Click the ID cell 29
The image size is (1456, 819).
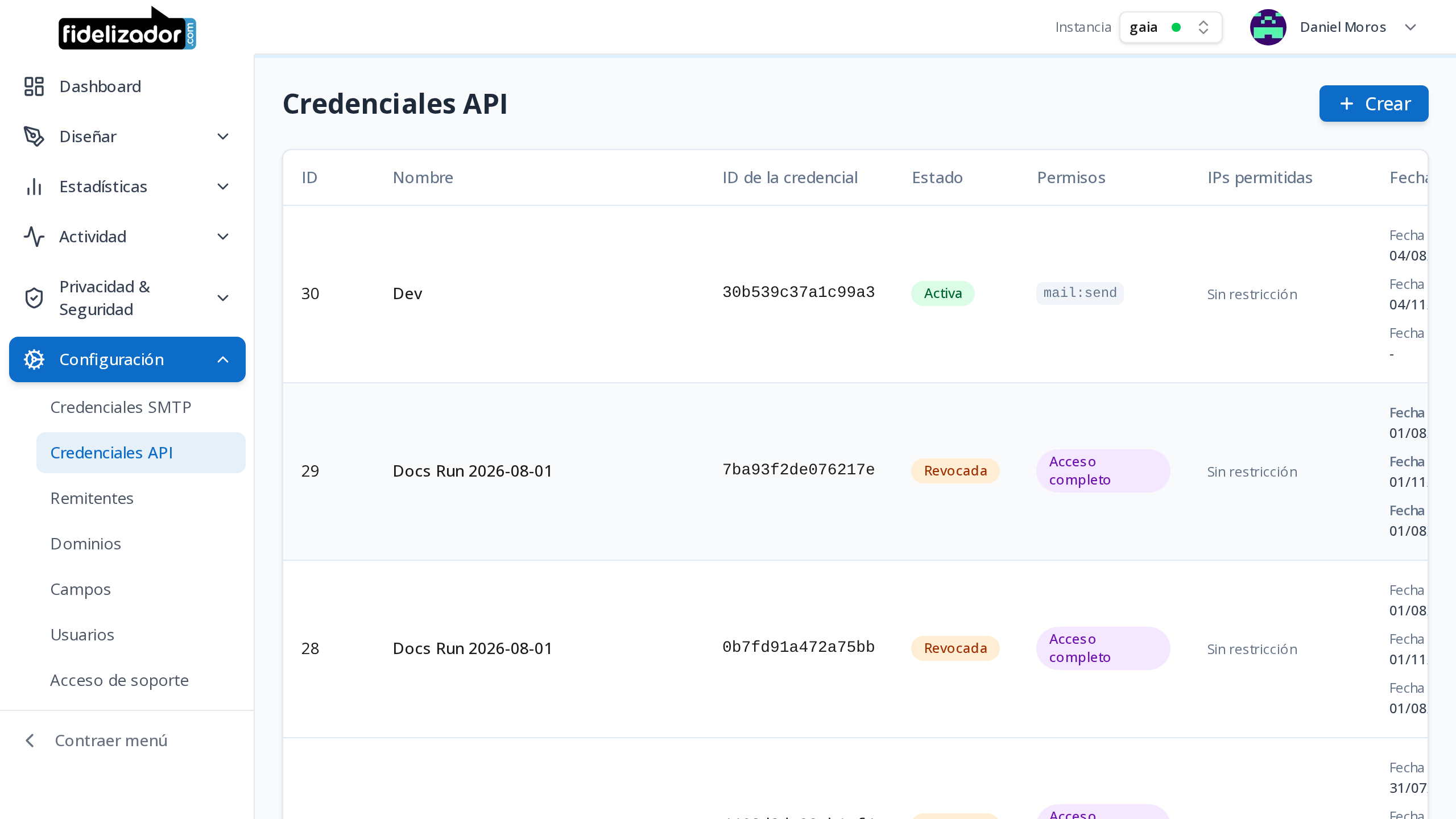(310, 471)
